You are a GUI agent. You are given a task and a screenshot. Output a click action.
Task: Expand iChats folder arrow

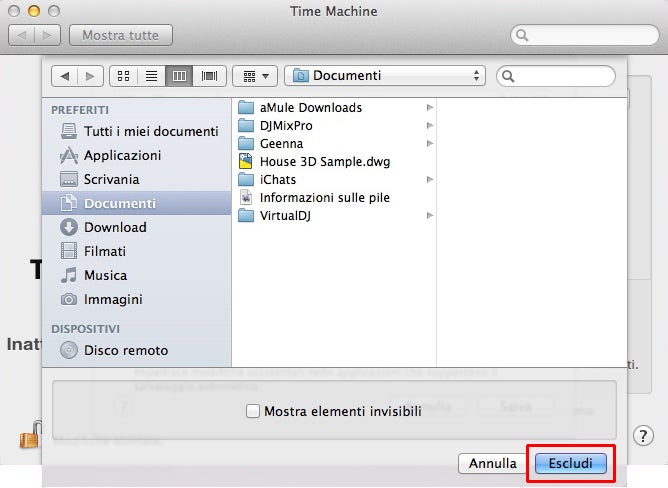click(x=430, y=179)
